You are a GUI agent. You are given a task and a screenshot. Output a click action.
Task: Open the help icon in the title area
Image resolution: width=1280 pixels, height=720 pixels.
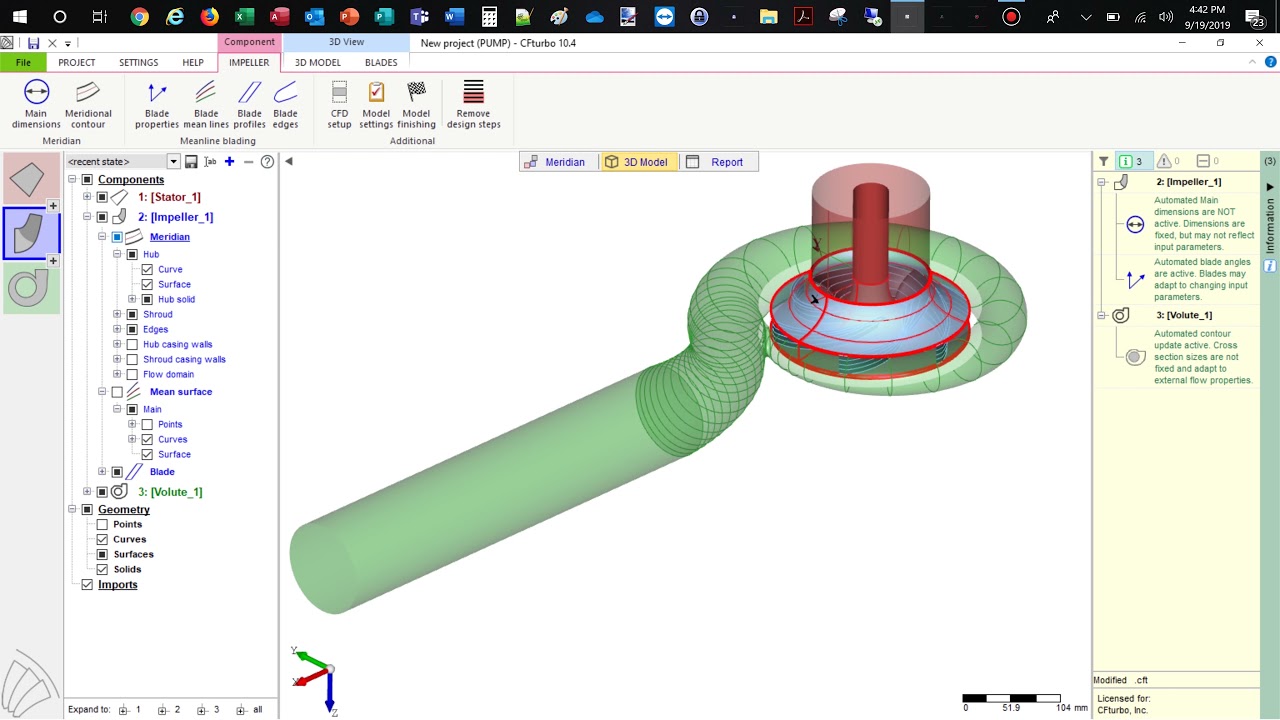pos(1271,62)
